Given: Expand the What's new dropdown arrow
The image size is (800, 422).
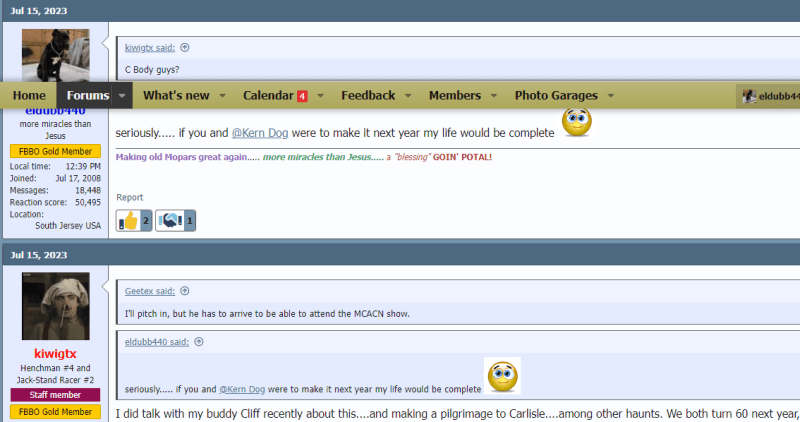Looking at the screenshot, I should [222, 95].
